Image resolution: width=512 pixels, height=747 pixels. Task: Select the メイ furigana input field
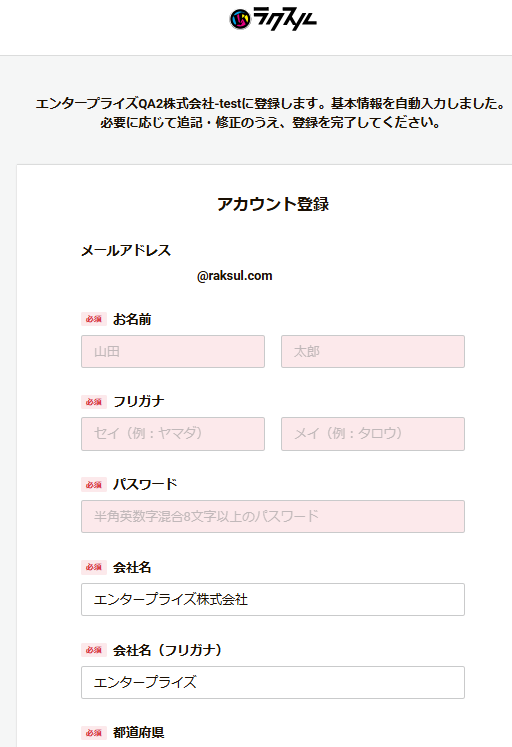[373, 434]
